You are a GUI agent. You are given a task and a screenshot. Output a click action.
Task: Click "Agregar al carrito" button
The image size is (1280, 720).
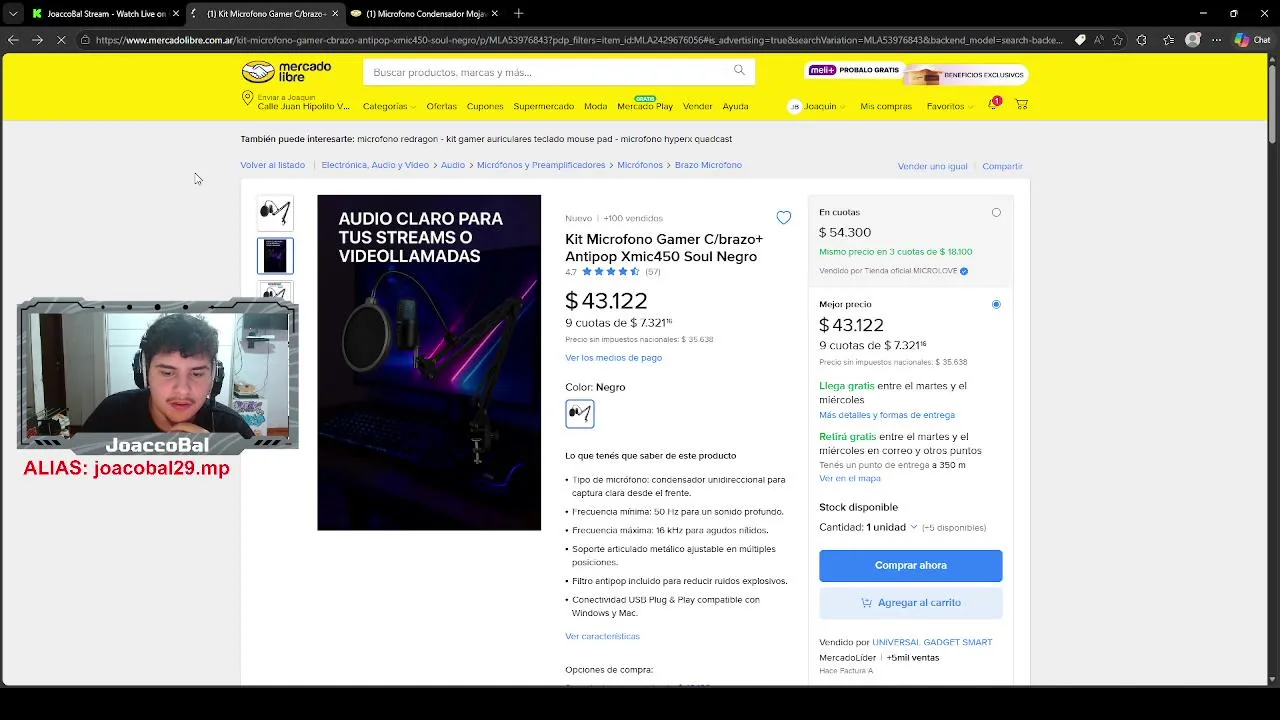coord(910,603)
